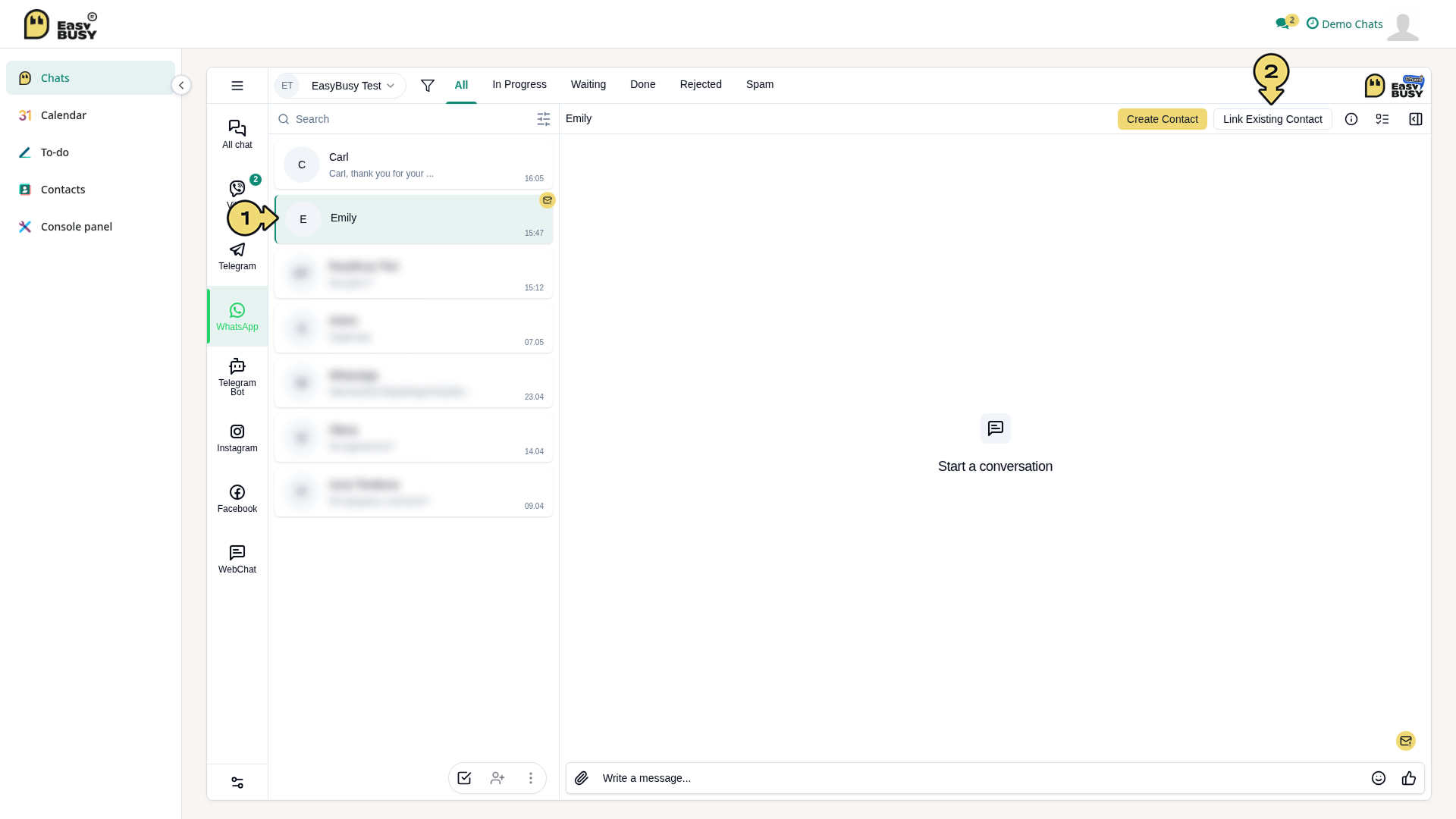Switch to the Spam tab
This screenshot has height=819, width=1456.
(x=760, y=84)
